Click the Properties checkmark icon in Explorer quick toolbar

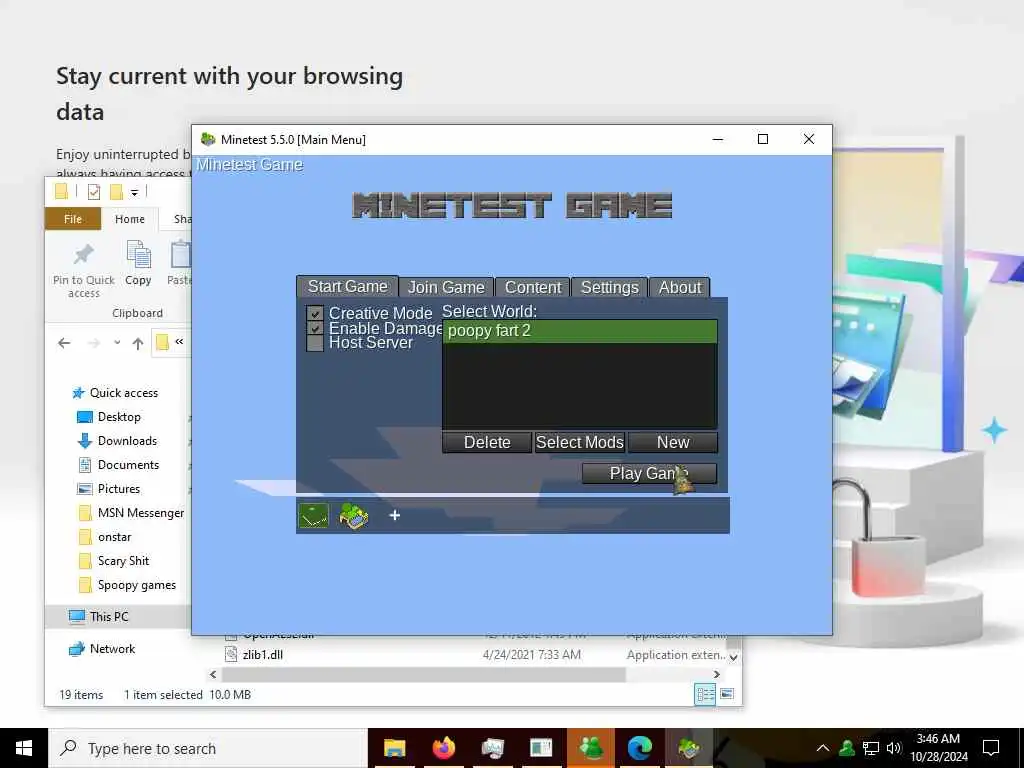click(x=94, y=192)
